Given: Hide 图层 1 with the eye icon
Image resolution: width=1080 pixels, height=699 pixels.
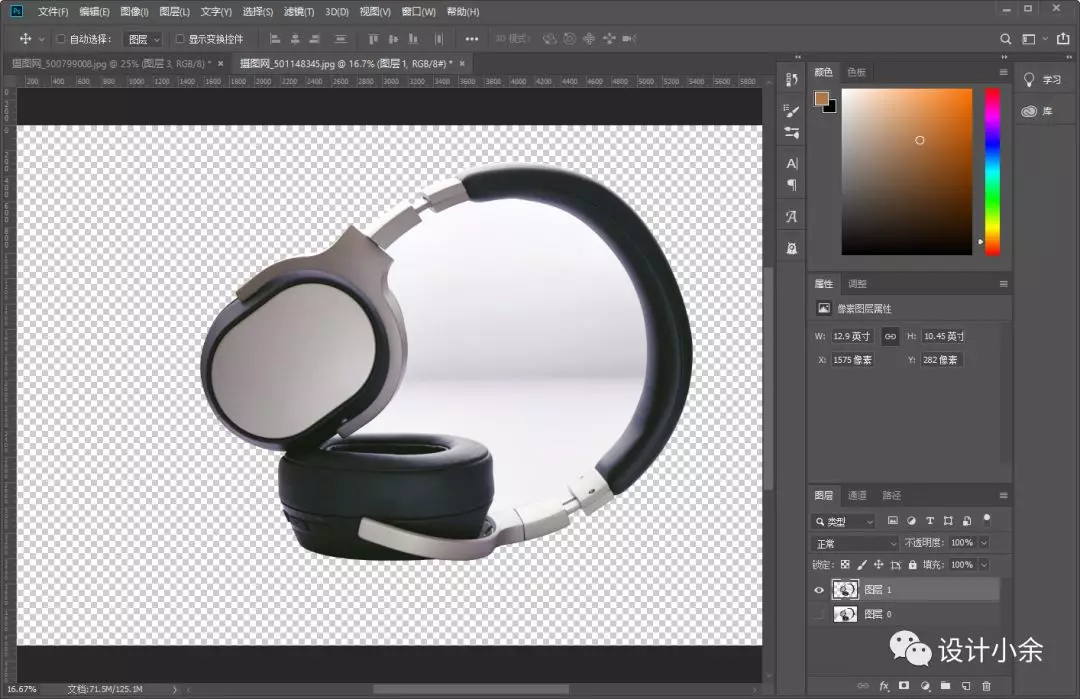Looking at the screenshot, I should pyautogui.click(x=819, y=590).
